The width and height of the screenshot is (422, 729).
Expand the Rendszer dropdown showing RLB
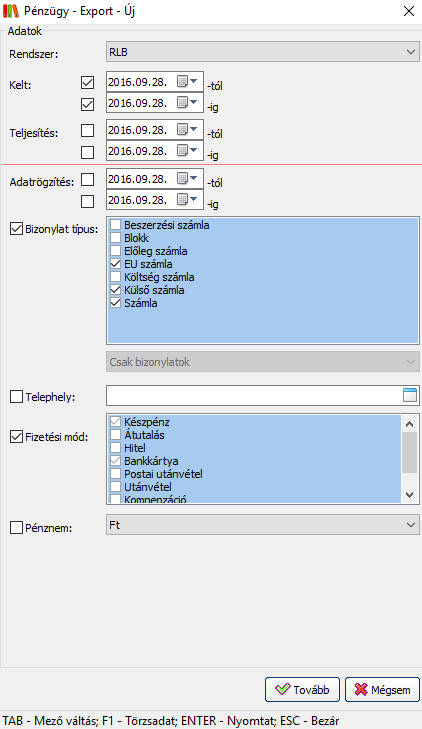pyautogui.click(x=263, y=52)
